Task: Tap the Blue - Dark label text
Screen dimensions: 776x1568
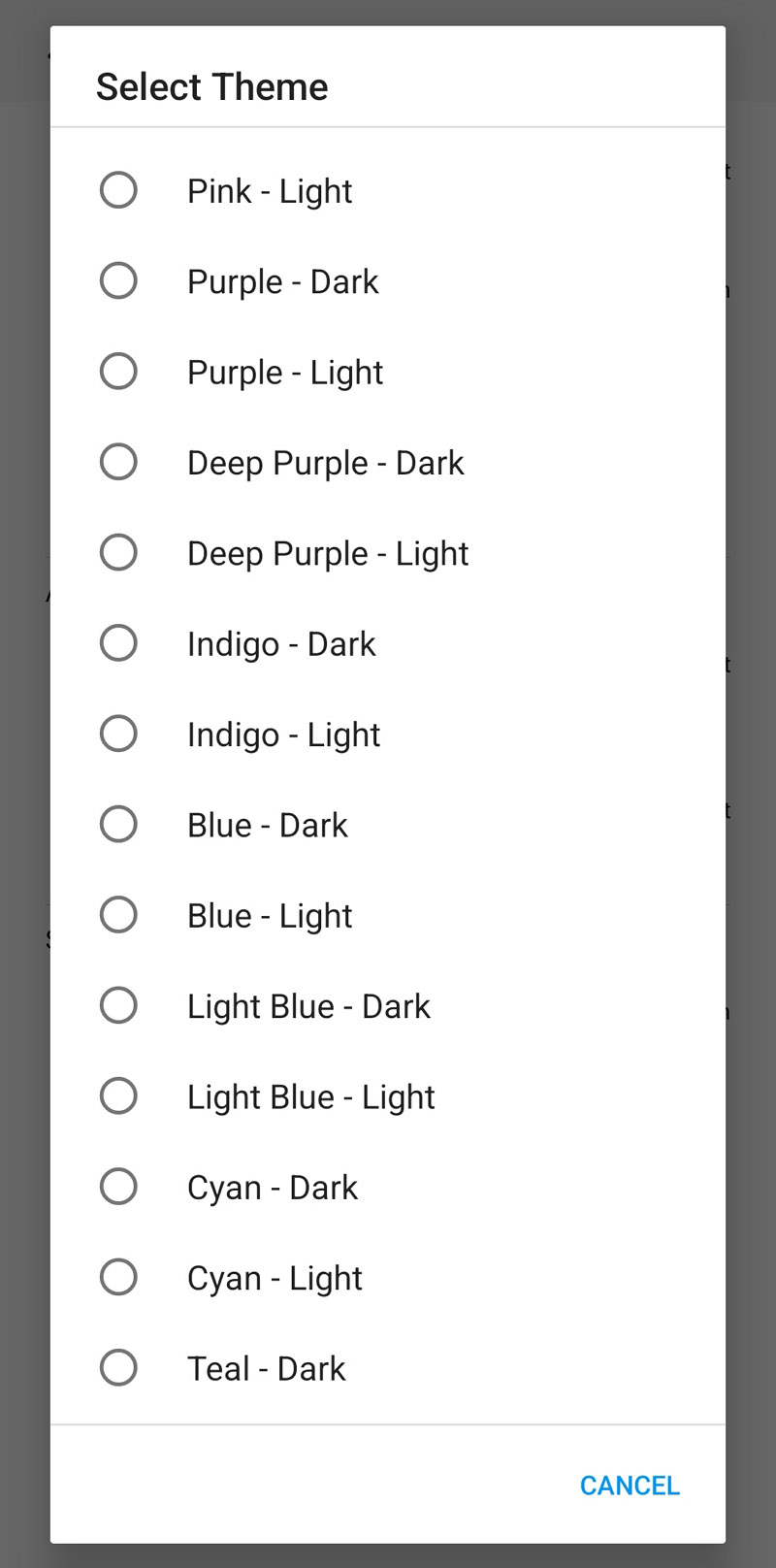Action: tap(267, 826)
